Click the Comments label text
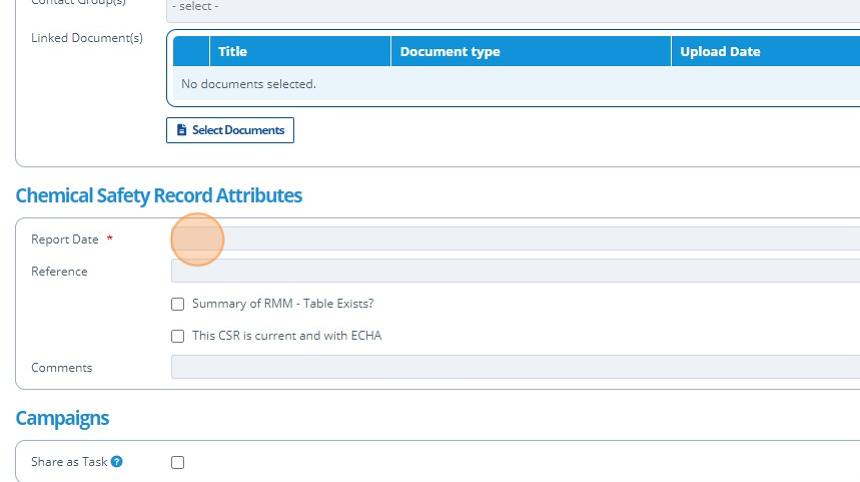Screen dimensions: 860x482 click(x=61, y=368)
